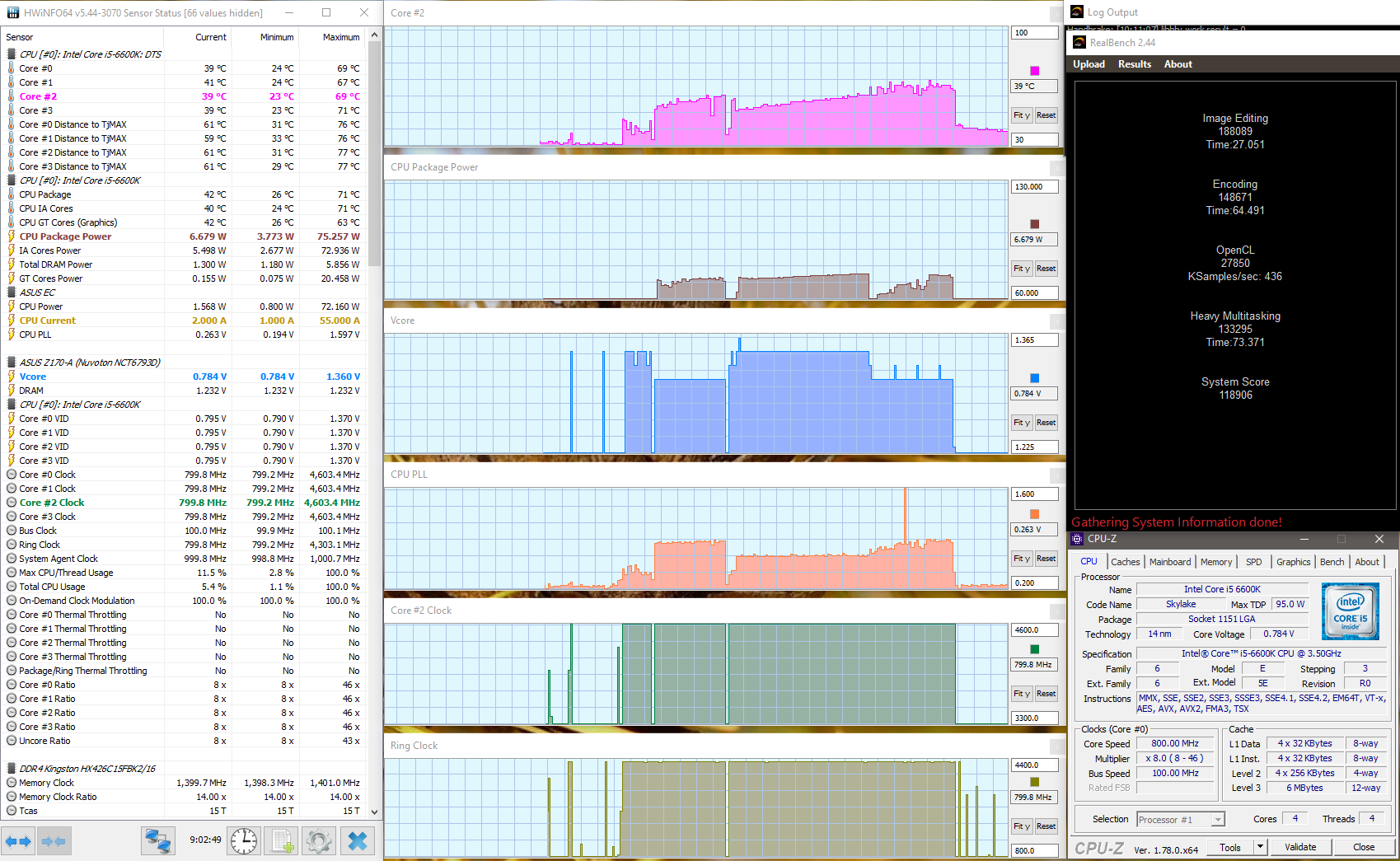This screenshot has height=861, width=1400.
Task: Click the HWiNFO sensor list scroll-down arrow
Action: 375,812
